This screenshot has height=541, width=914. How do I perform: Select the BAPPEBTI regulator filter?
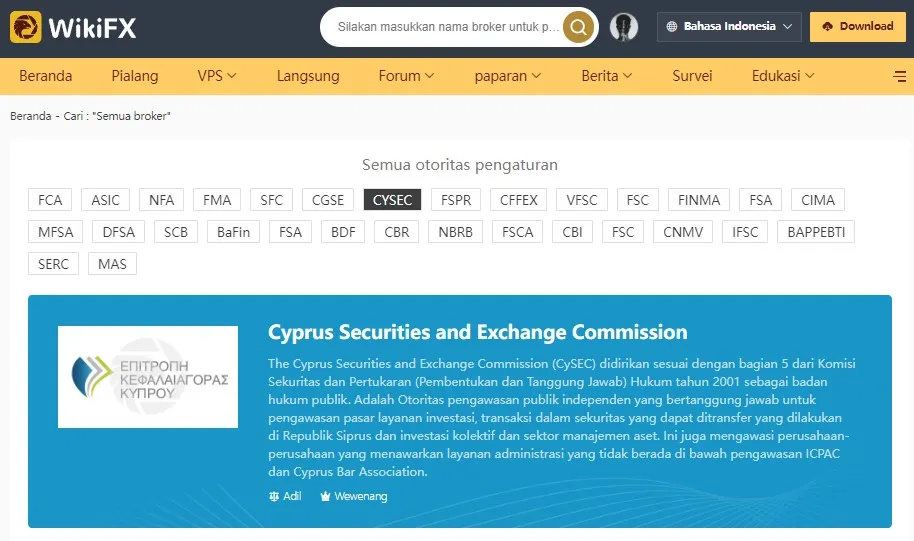[x=816, y=232]
